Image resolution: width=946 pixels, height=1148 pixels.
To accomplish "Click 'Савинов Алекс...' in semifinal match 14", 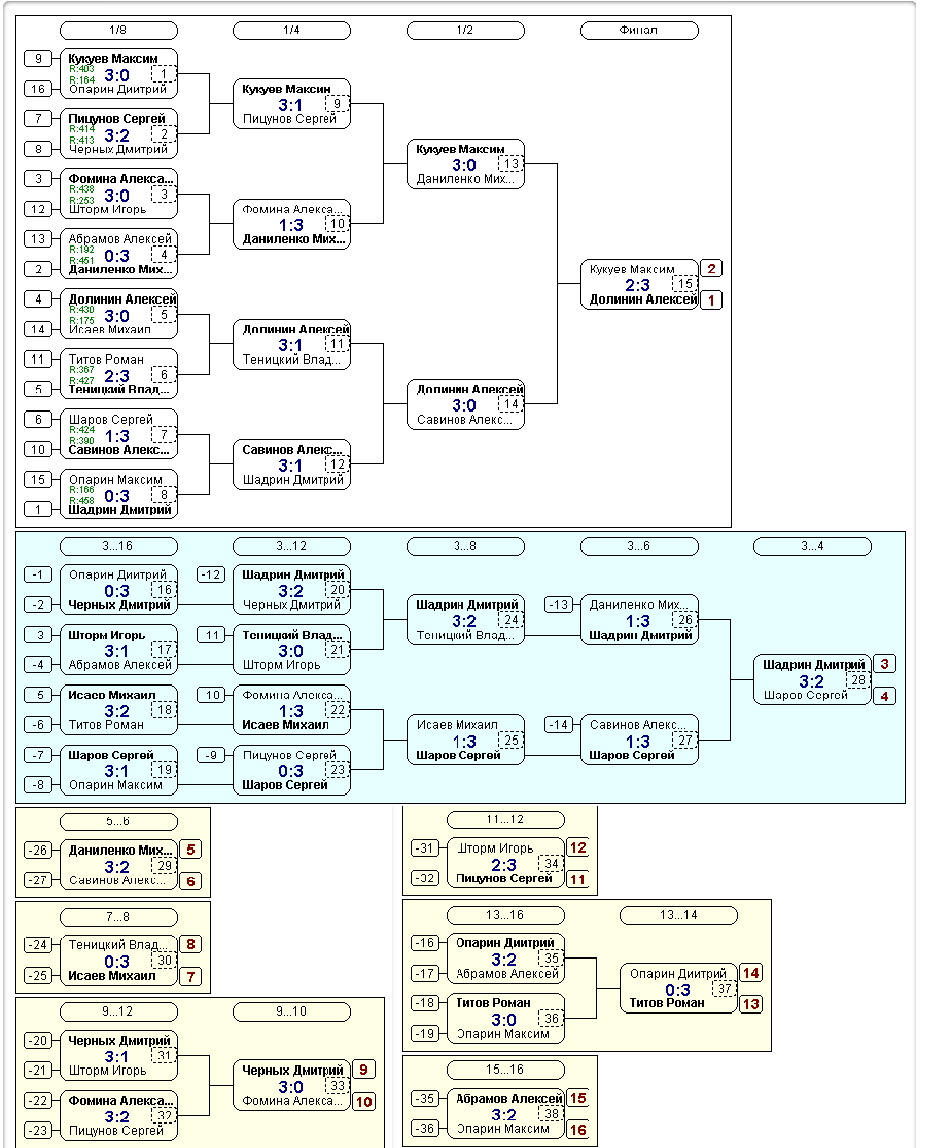I will (x=464, y=420).
